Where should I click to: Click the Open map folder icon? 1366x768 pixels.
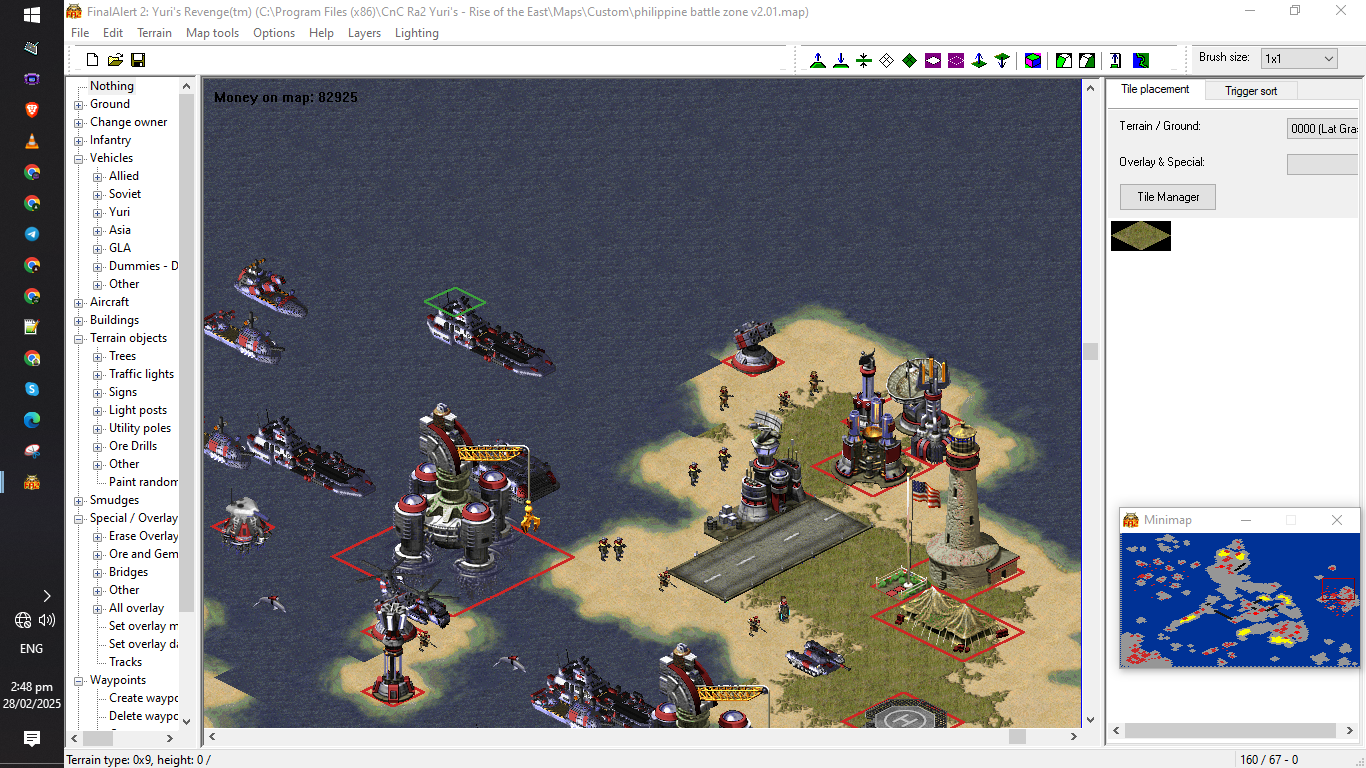(115, 60)
